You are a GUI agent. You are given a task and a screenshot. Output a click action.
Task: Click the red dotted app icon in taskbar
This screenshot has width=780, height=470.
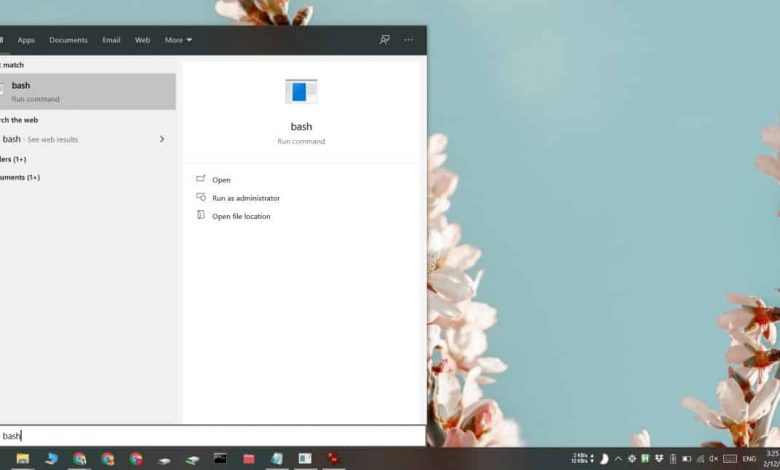[x=334, y=459]
